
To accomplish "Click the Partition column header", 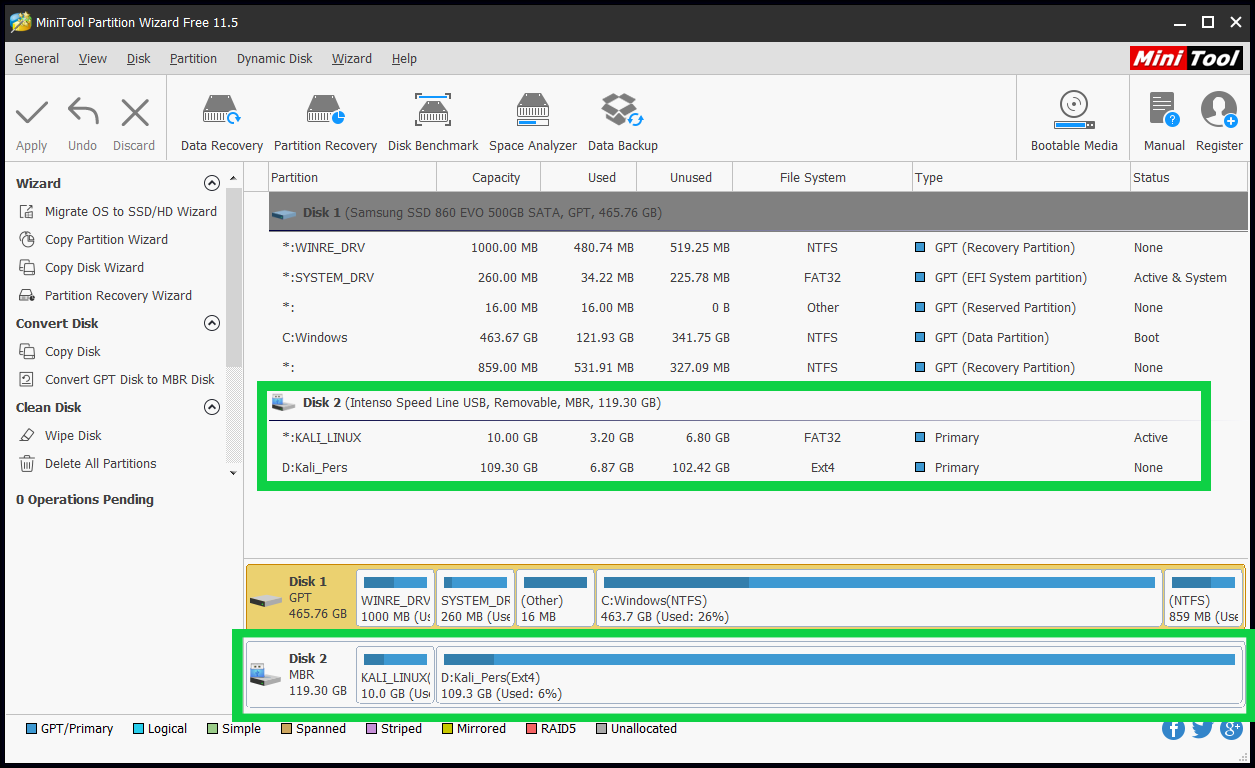I will pyautogui.click(x=353, y=177).
